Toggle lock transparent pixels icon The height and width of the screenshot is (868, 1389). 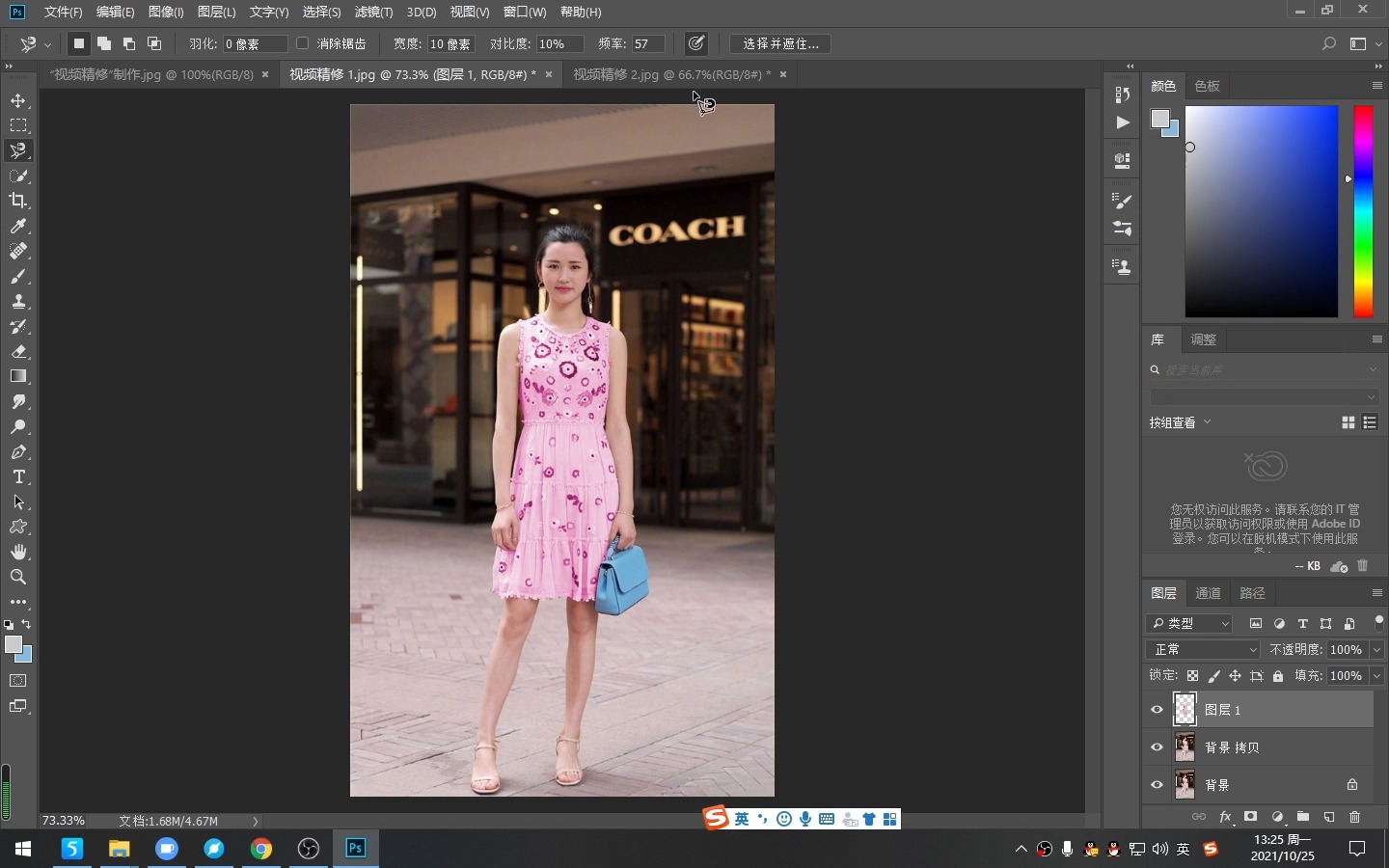click(x=1193, y=676)
